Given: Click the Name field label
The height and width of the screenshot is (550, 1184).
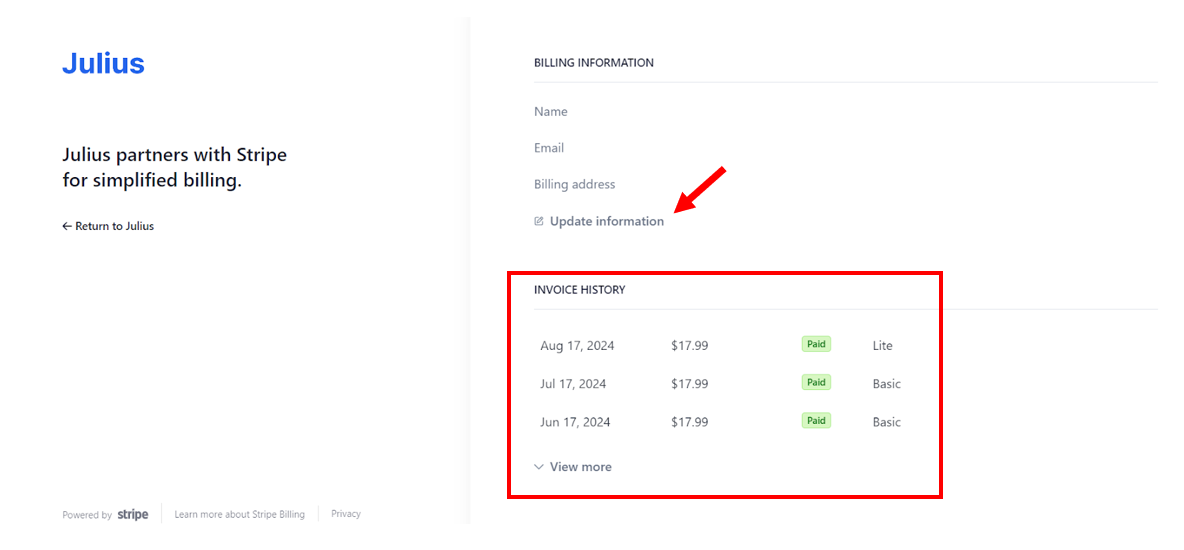Looking at the screenshot, I should pos(550,112).
